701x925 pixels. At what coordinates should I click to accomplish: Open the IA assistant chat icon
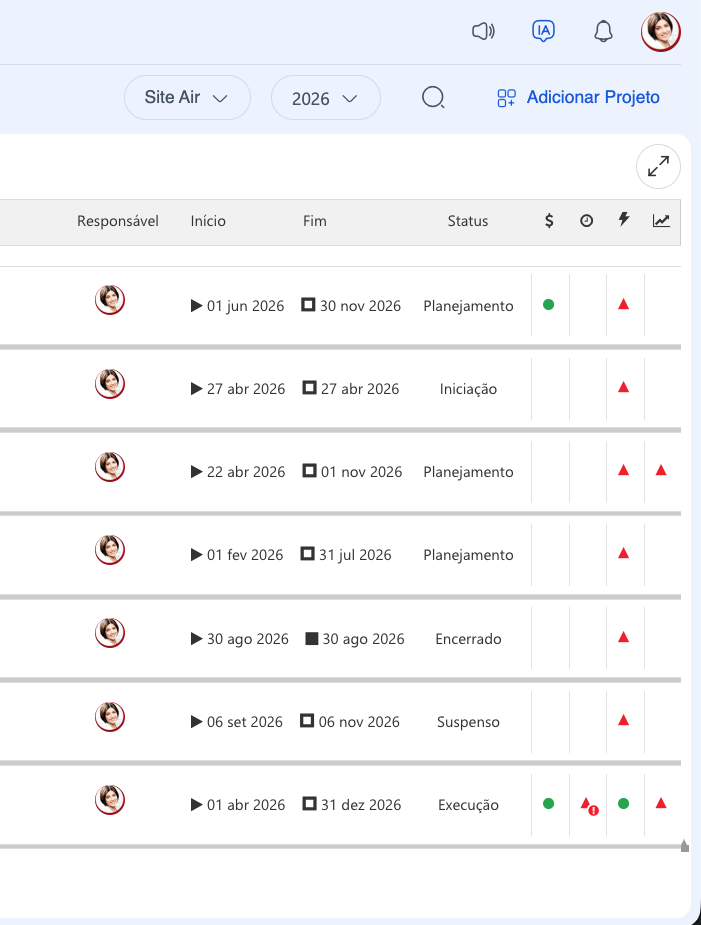tap(543, 31)
